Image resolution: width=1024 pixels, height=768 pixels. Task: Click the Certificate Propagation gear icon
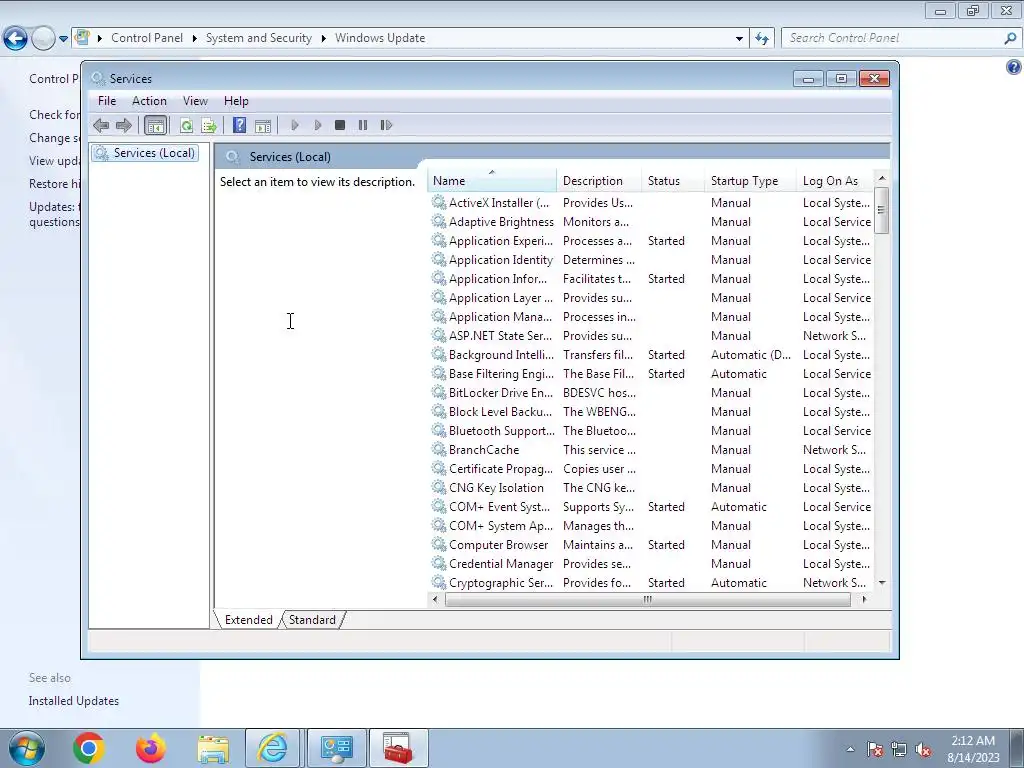(439, 468)
